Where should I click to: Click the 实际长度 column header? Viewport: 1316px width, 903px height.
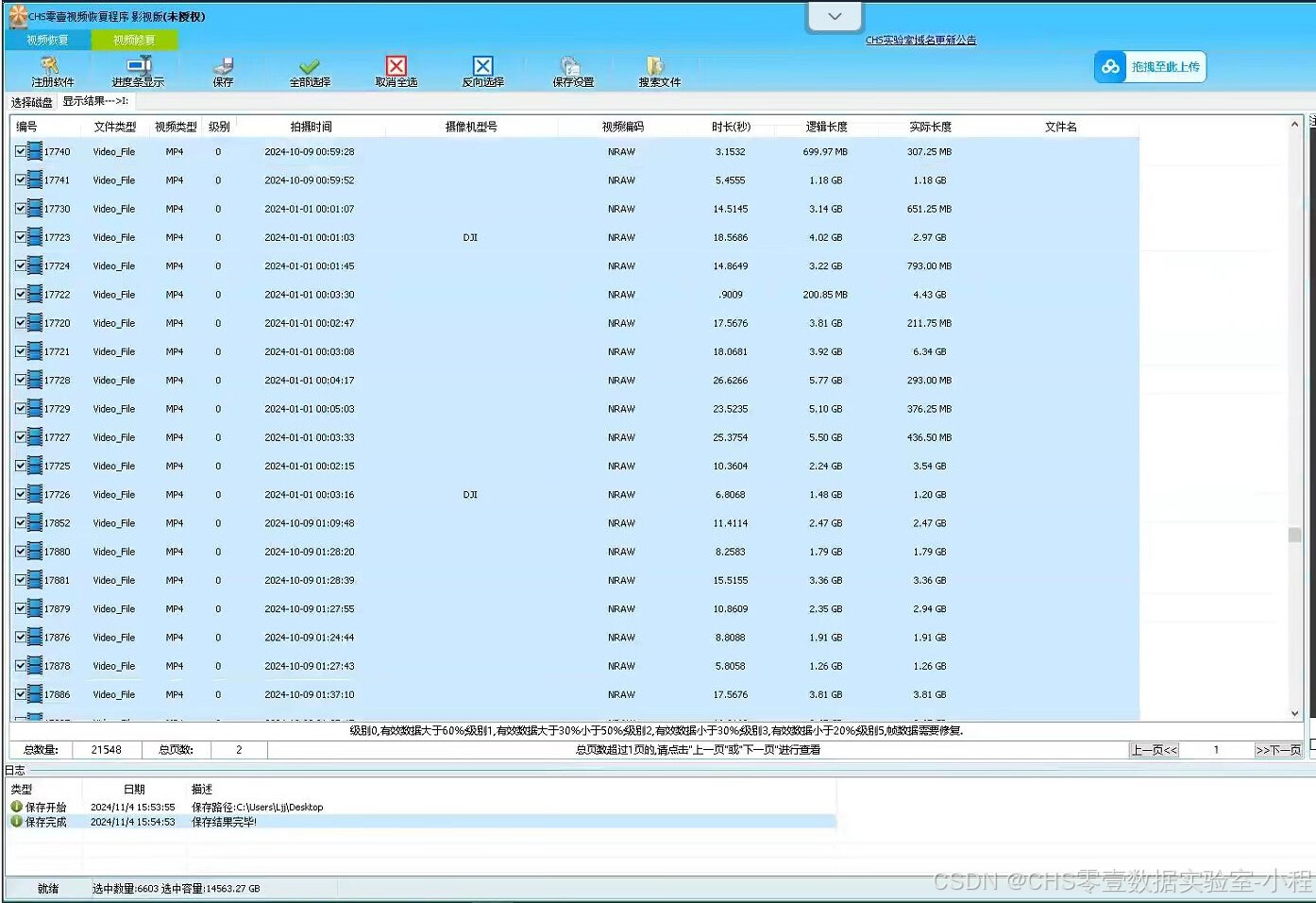930,127
